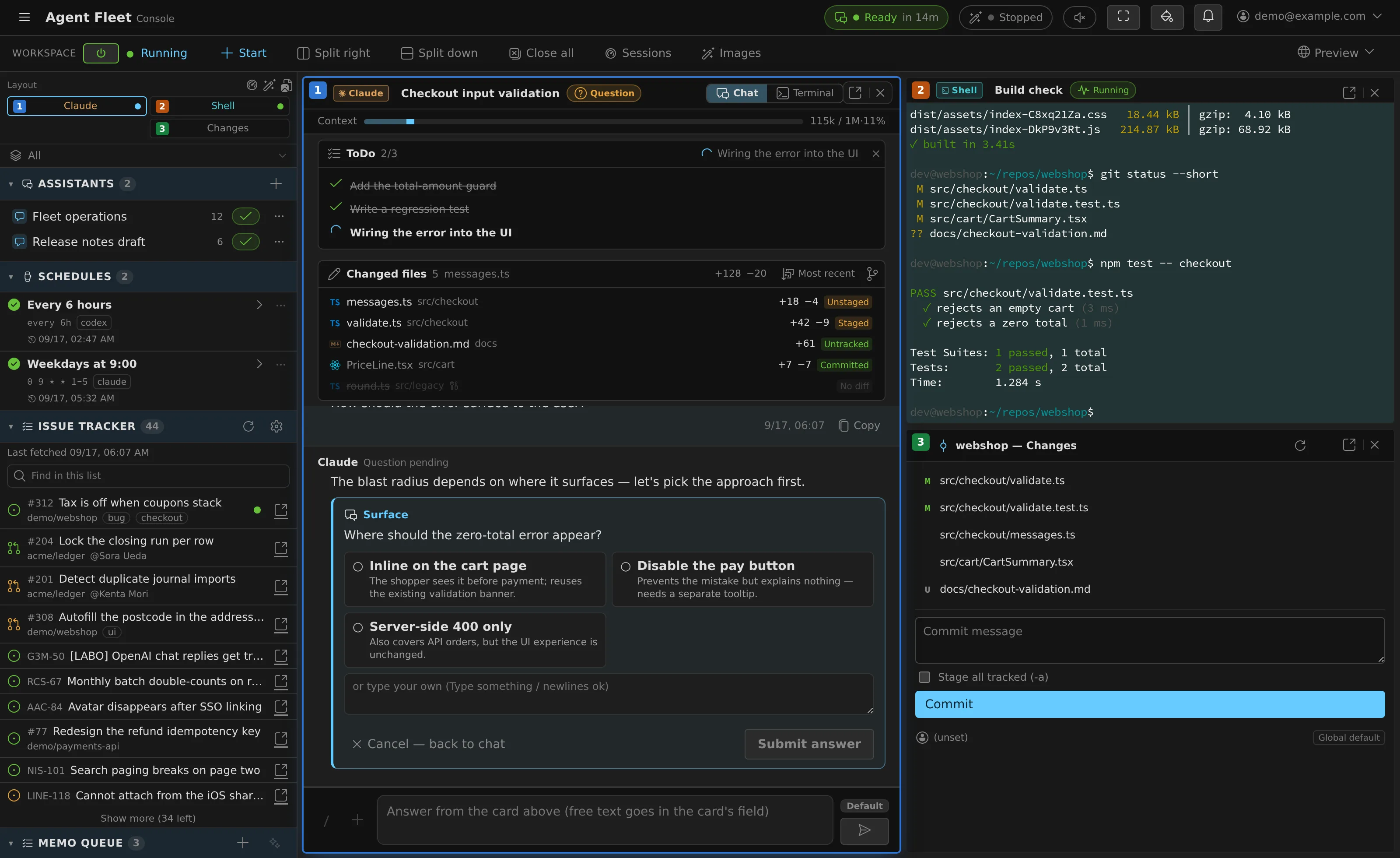The height and width of the screenshot is (858, 1400).
Task: Expand Weekdays at 9:00 schedule chevron
Action: coord(259,364)
